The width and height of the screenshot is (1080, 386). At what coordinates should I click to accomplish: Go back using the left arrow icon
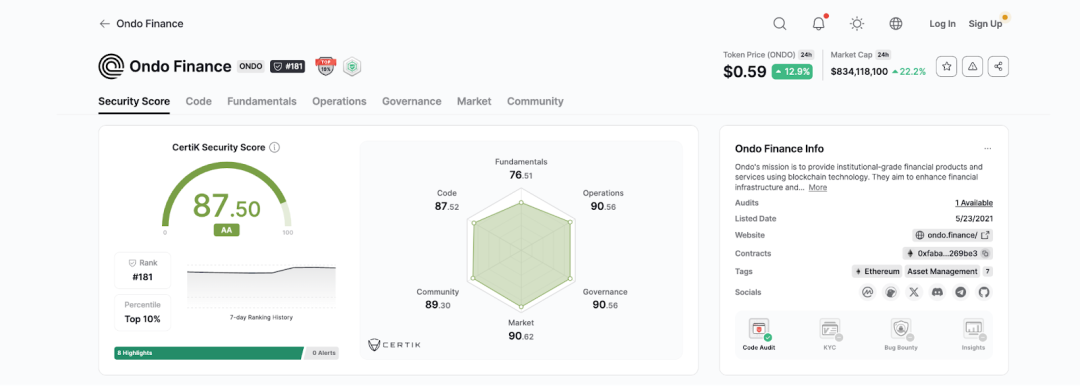point(105,23)
